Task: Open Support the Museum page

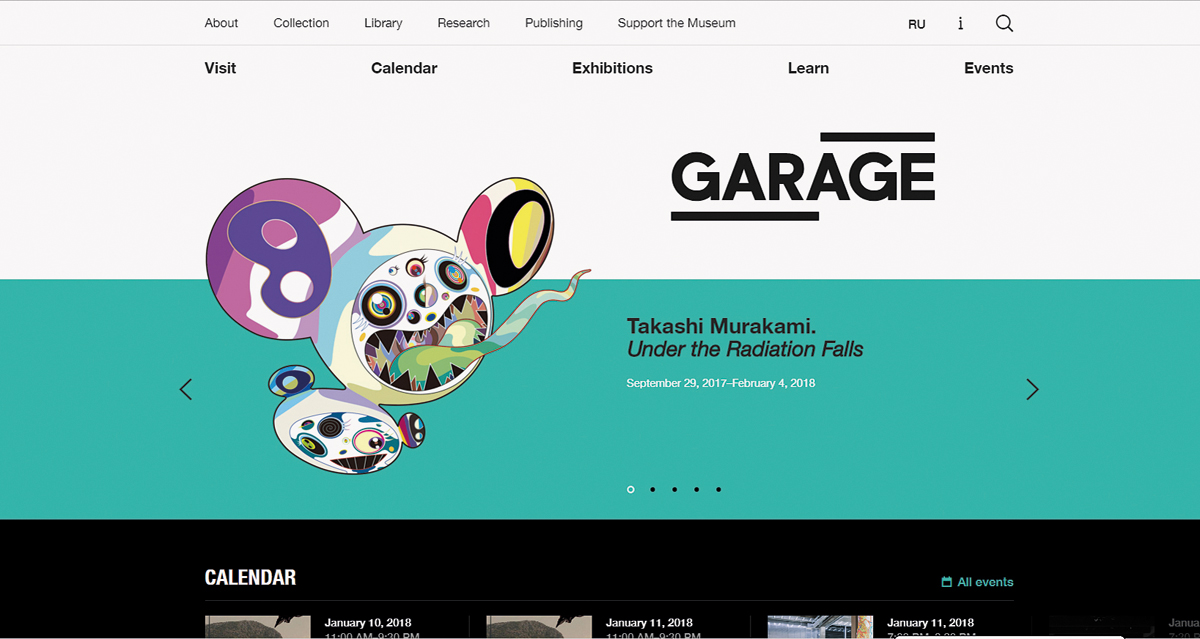Action: (676, 23)
